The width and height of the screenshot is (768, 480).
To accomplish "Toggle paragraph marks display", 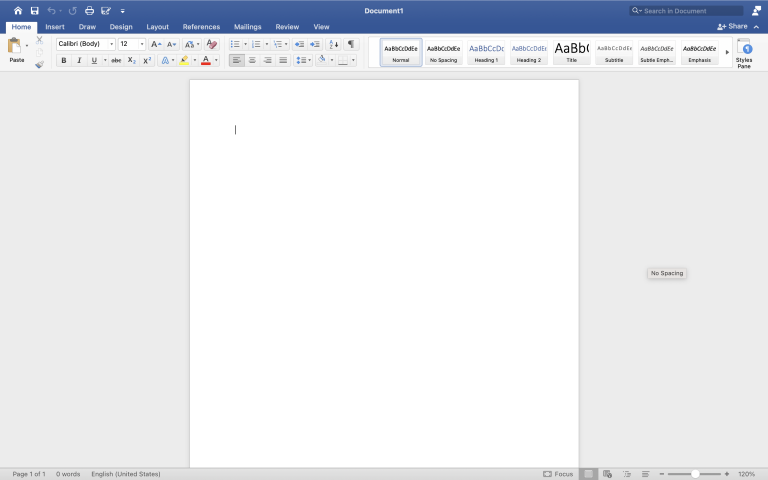I will click(351, 44).
